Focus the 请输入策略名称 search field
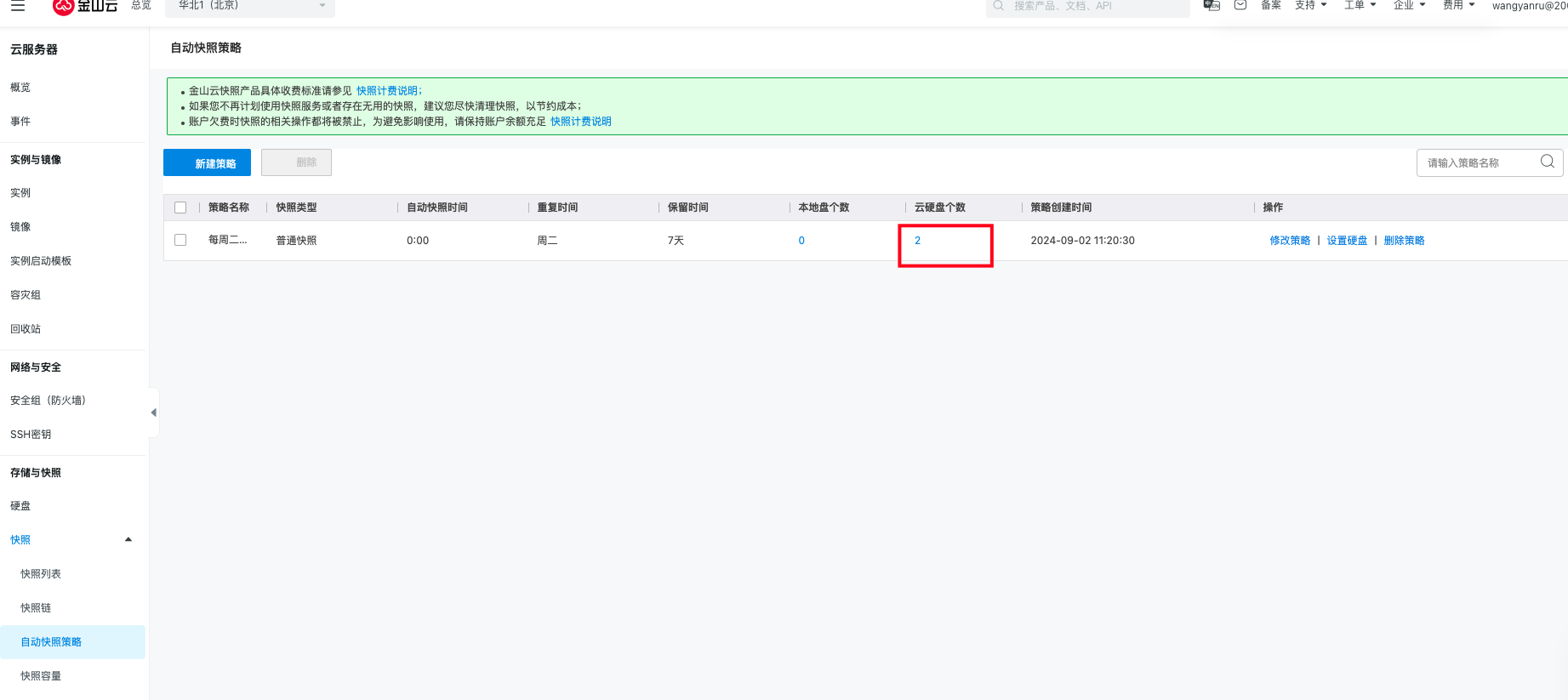The image size is (1568, 700). [x=1476, y=162]
